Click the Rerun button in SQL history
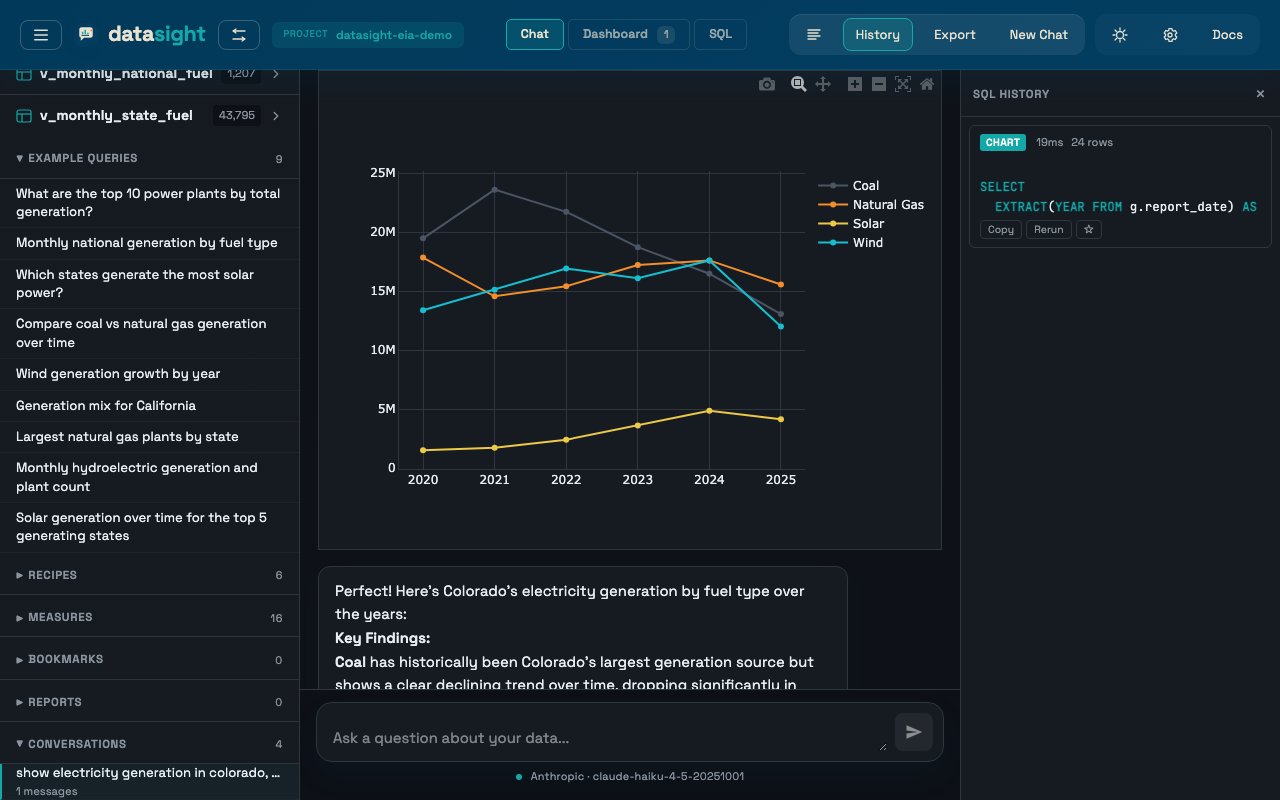1280x800 pixels. pos(1048,229)
